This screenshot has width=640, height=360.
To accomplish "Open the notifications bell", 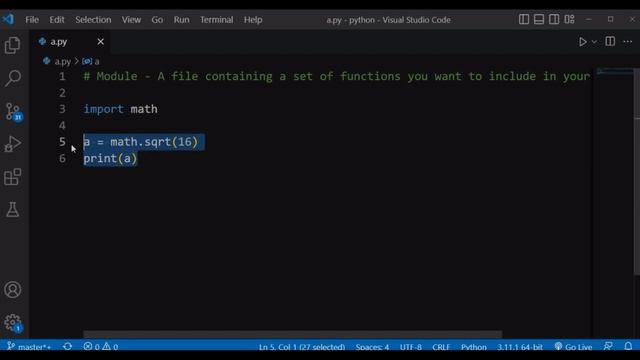I will coord(628,346).
